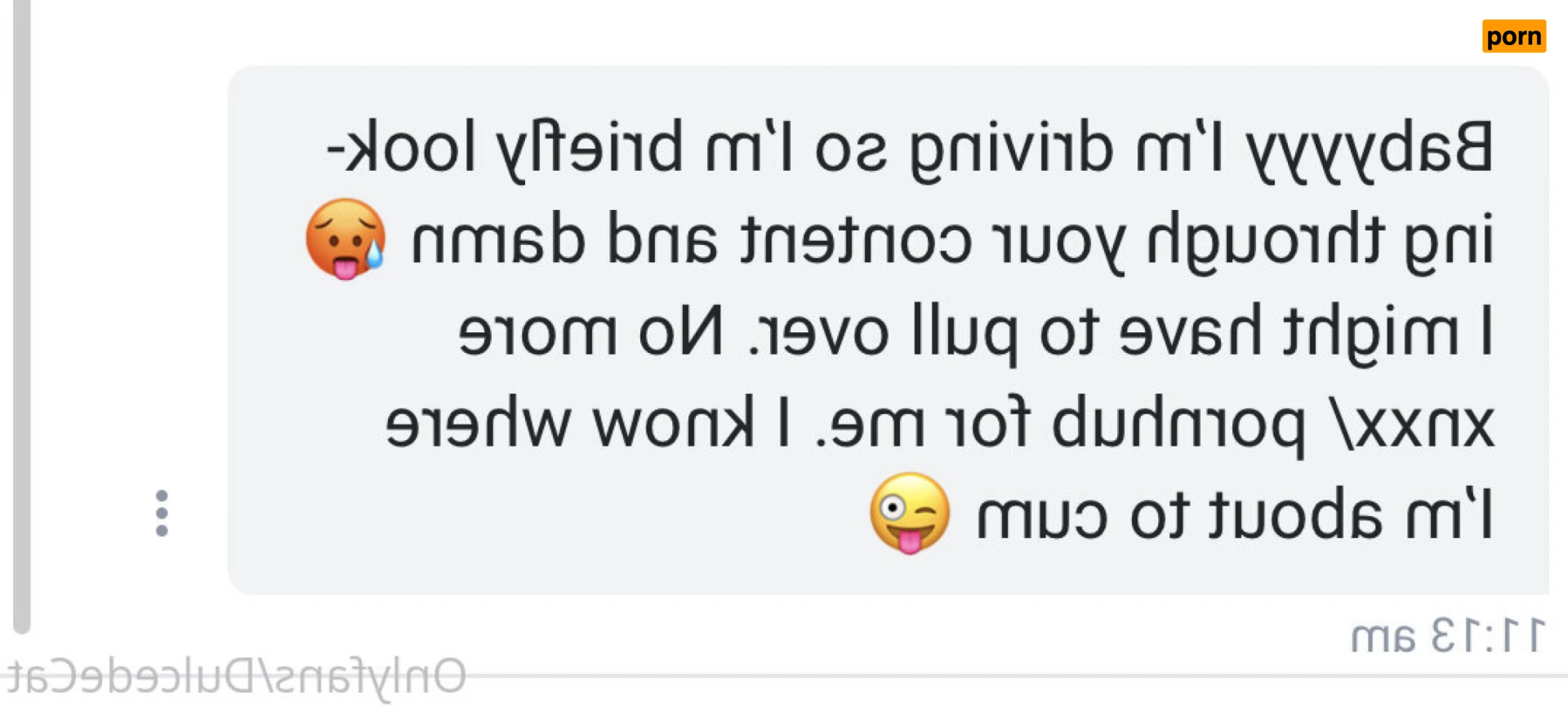Screen dimensions: 1568x713
Task: Select the bottom dot of the options icon
Action: (x=162, y=530)
